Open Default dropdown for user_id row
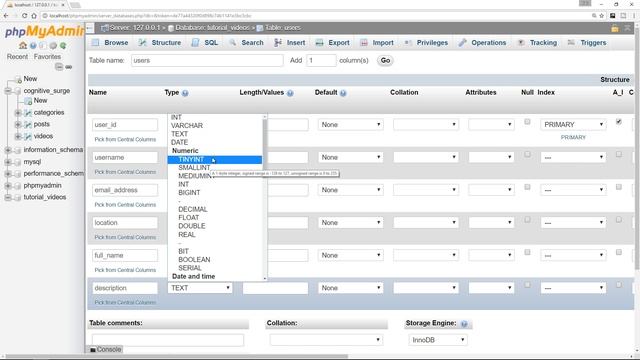Viewport: 640px width, 360px height. (351, 124)
